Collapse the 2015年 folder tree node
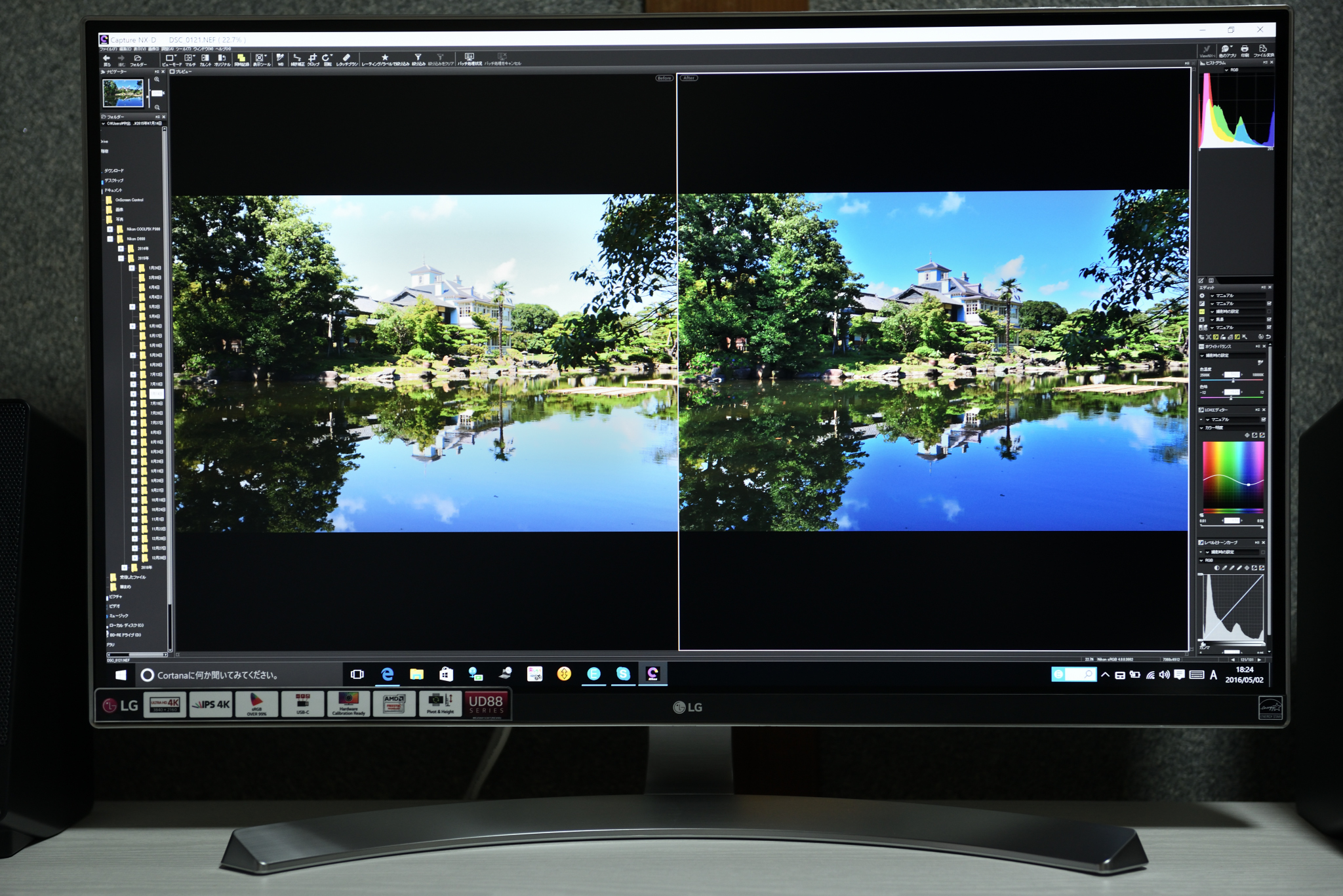 121,258
